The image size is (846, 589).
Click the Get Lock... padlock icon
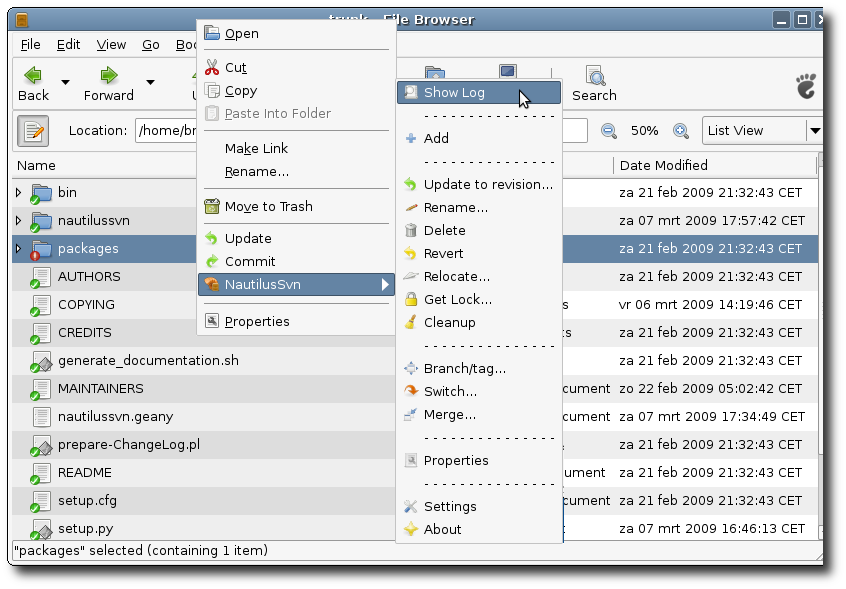(x=411, y=299)
